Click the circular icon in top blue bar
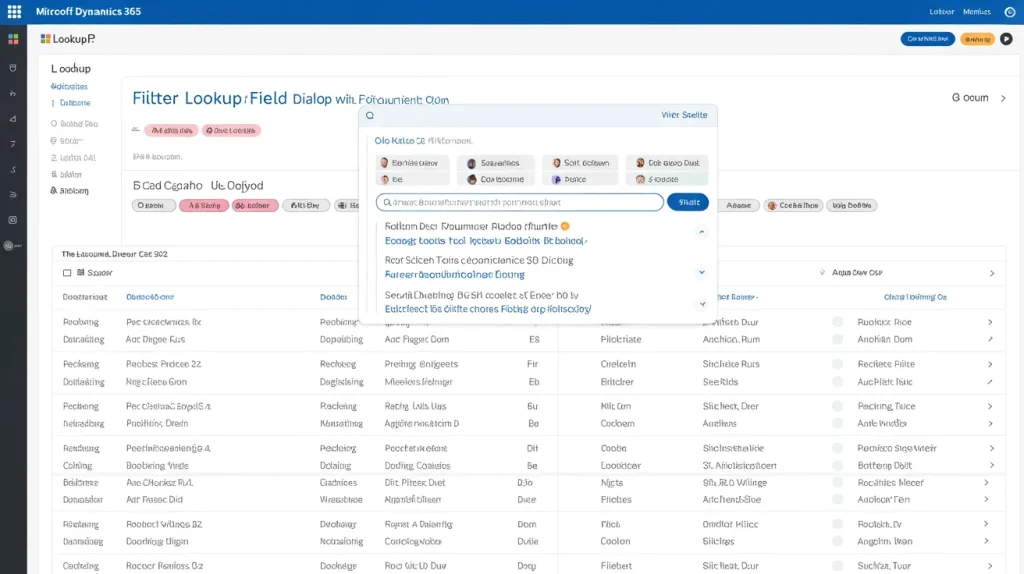Image resolution: width=1024 pixels, height=574 pixels. tap(1010, 12)
